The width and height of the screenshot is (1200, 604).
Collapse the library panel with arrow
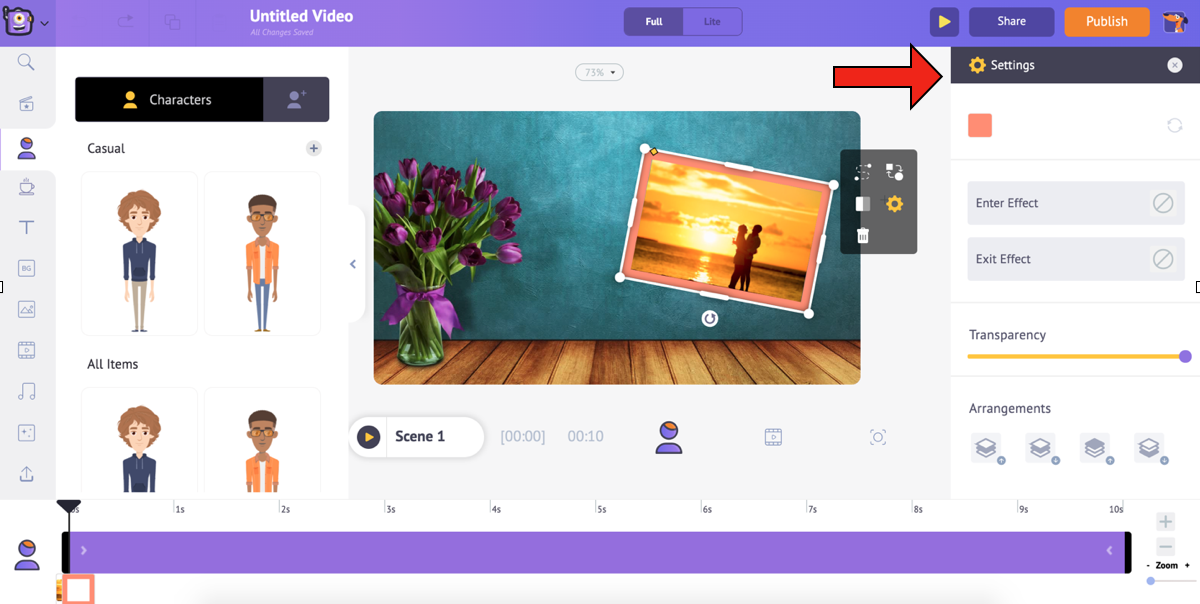(x=353, y=264)
